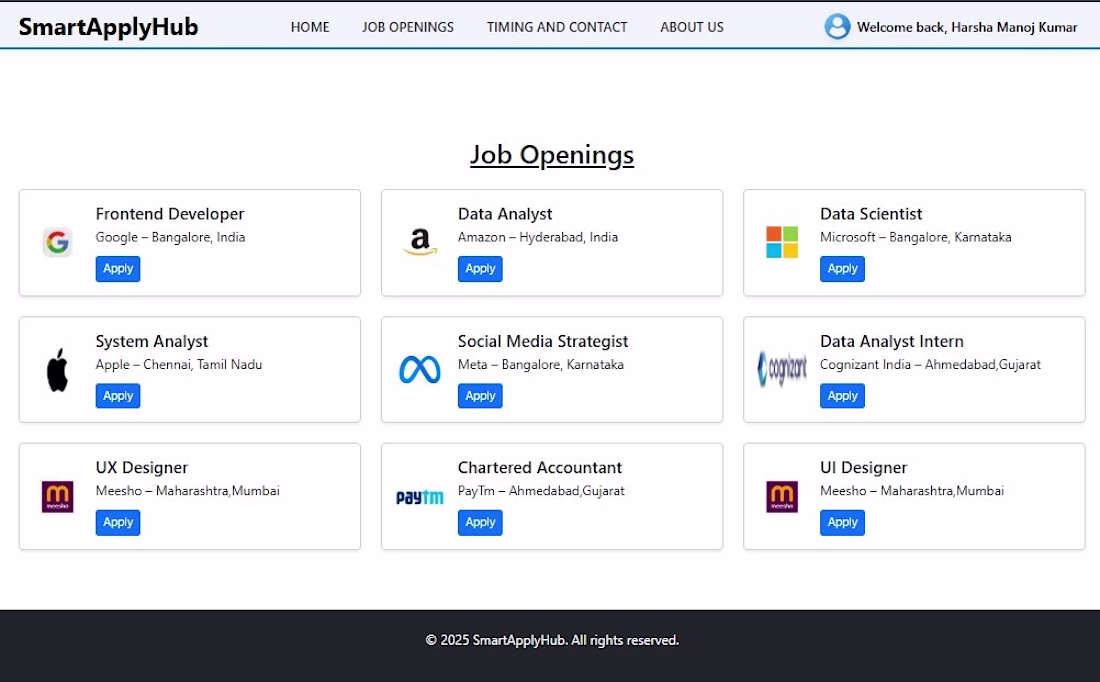Click the Paytm logo on Chartered Accountant card
This screenshot has width=1100, height=682.
420,497
